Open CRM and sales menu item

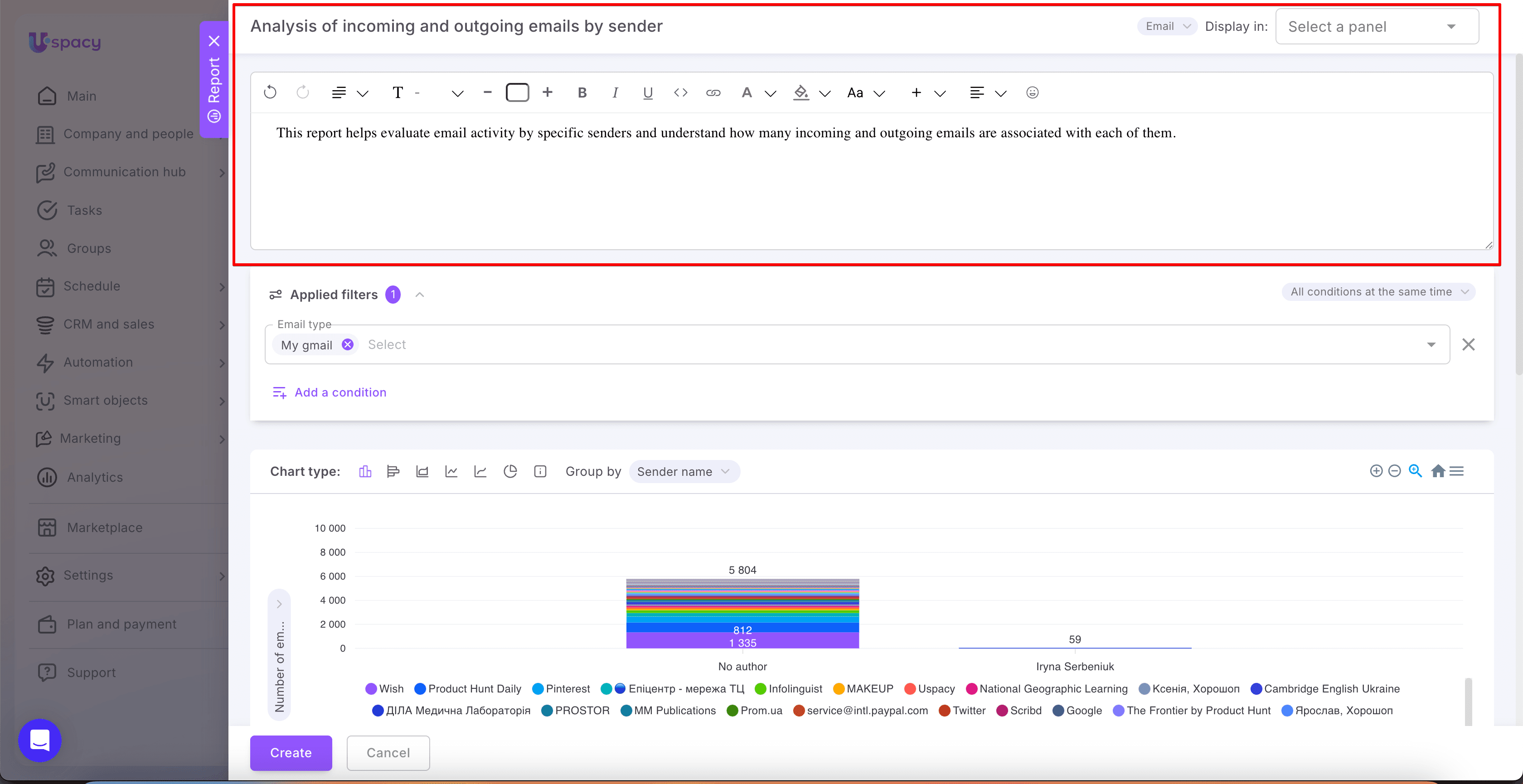(x=109, y=324)
